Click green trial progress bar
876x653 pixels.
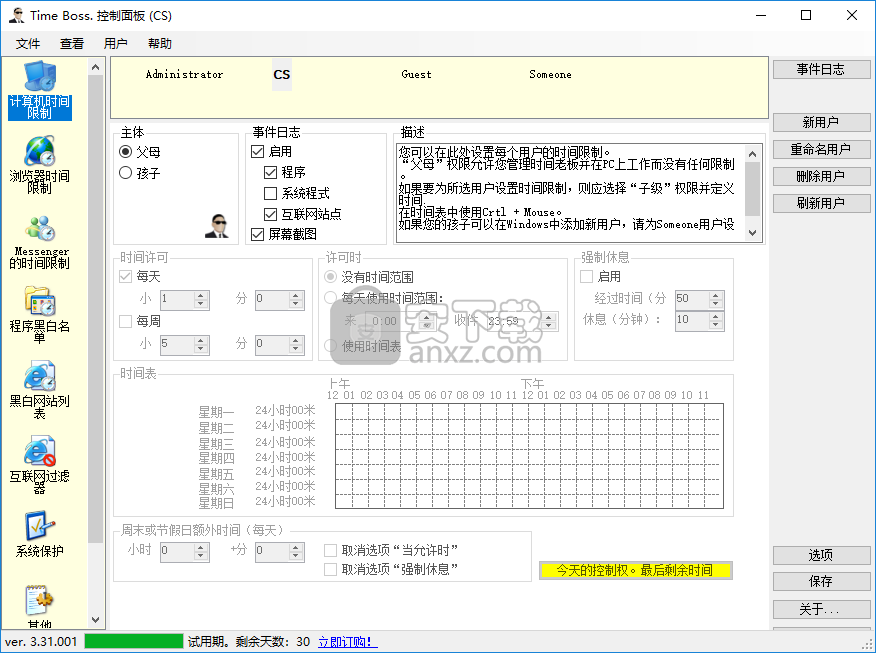coord(134,641)
